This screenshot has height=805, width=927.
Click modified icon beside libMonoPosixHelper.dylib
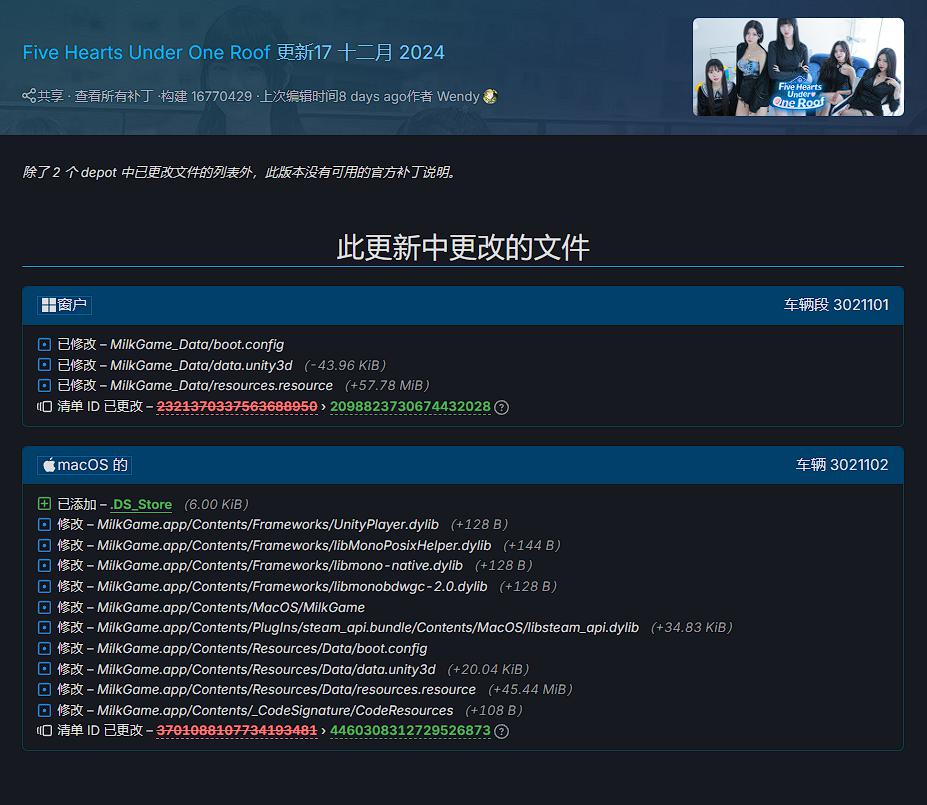coord(44,545)
